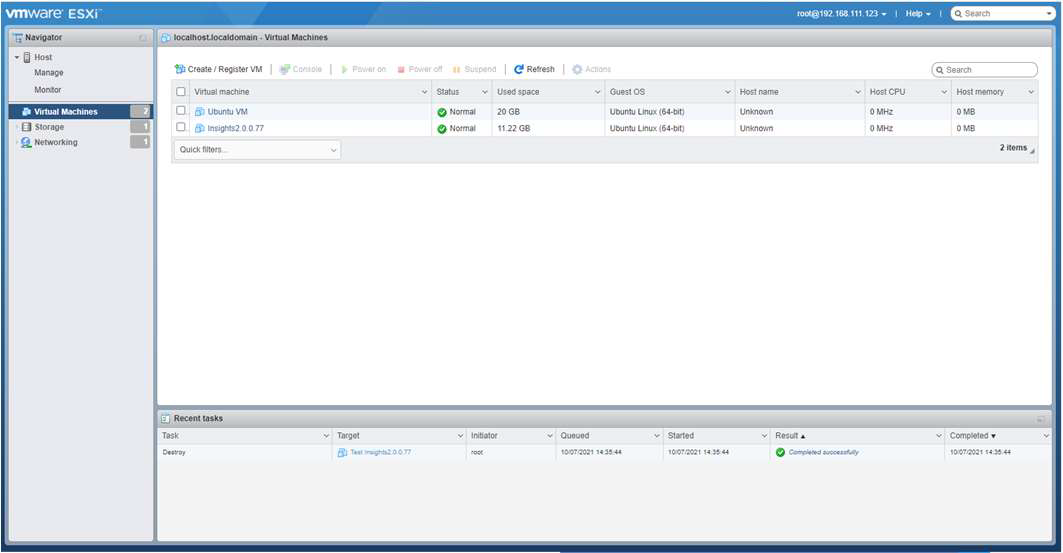This screenshot has height=553, width=1063.
Task: Click the VMware ESXi logo
Action: (x=54, y=13)
